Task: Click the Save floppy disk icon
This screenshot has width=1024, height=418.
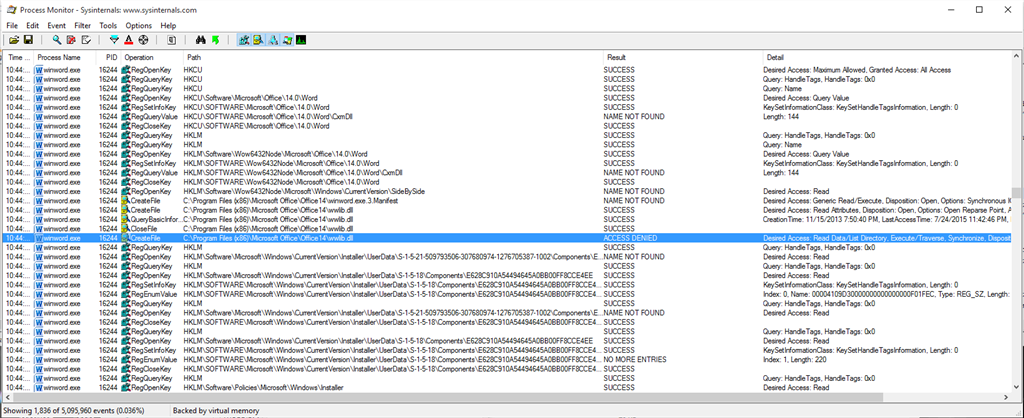Action: (28, 40)
